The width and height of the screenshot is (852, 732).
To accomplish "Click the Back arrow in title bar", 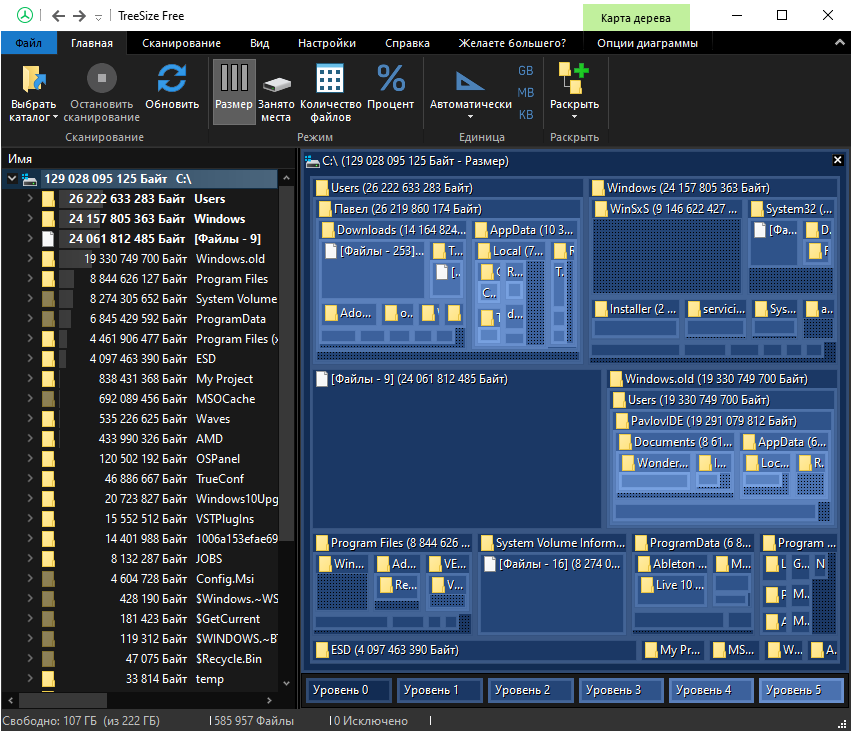I will (59, 16).
